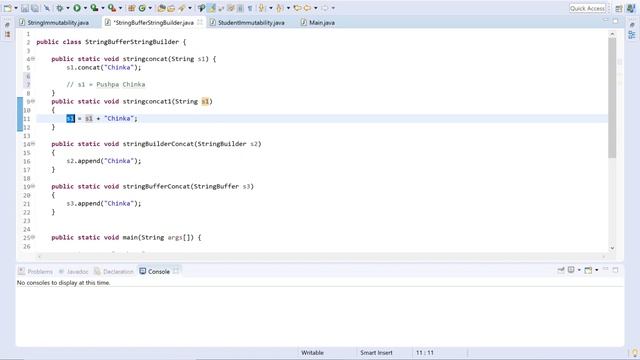Click the Outline view icon in right sidebar
The width and height of the screenshot is (640, 360).
pyautogui.click(x=632, y=35)
